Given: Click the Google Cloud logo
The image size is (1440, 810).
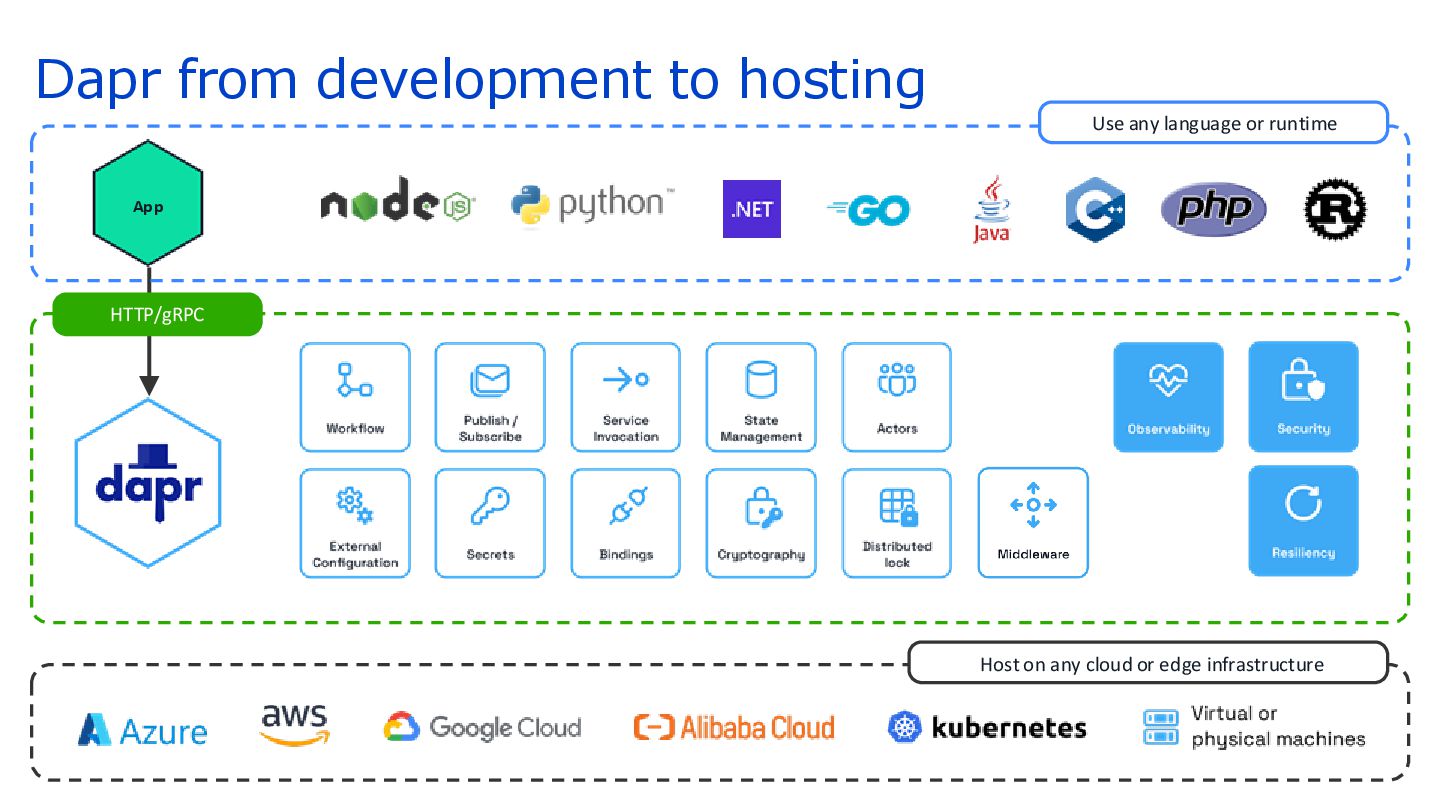Looking at the screenshot, I should (x=482, y=727).
